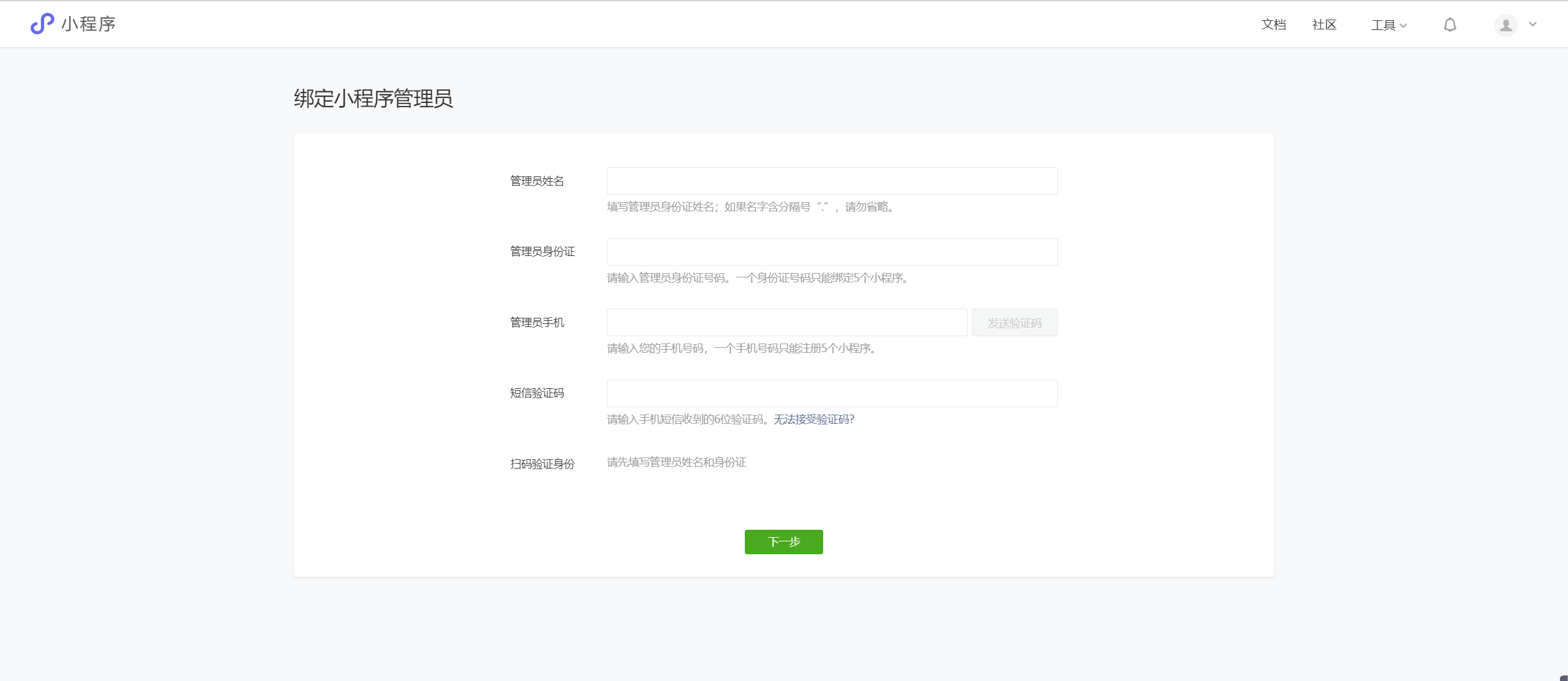Click the 小程序 brand text

[89, 24]
